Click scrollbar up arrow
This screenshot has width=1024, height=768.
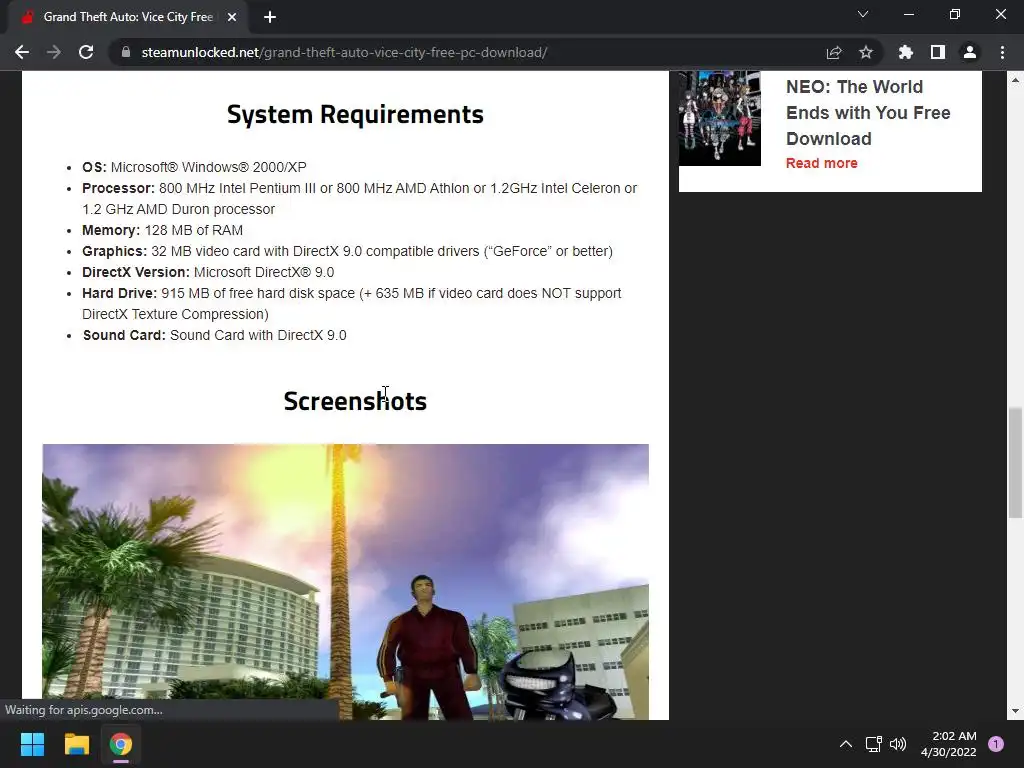[1015, 80]
